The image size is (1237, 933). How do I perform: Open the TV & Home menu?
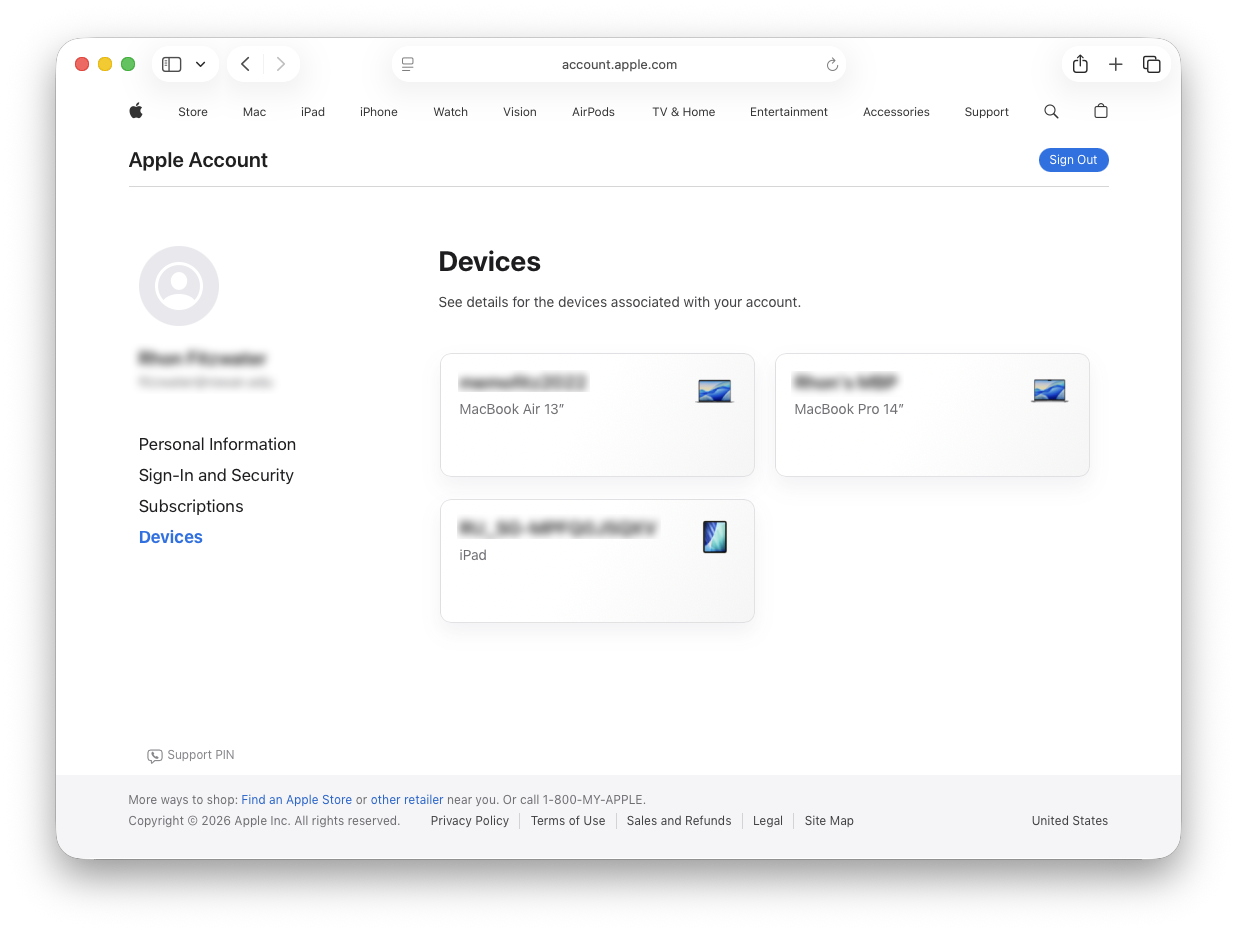click(684, 112)
